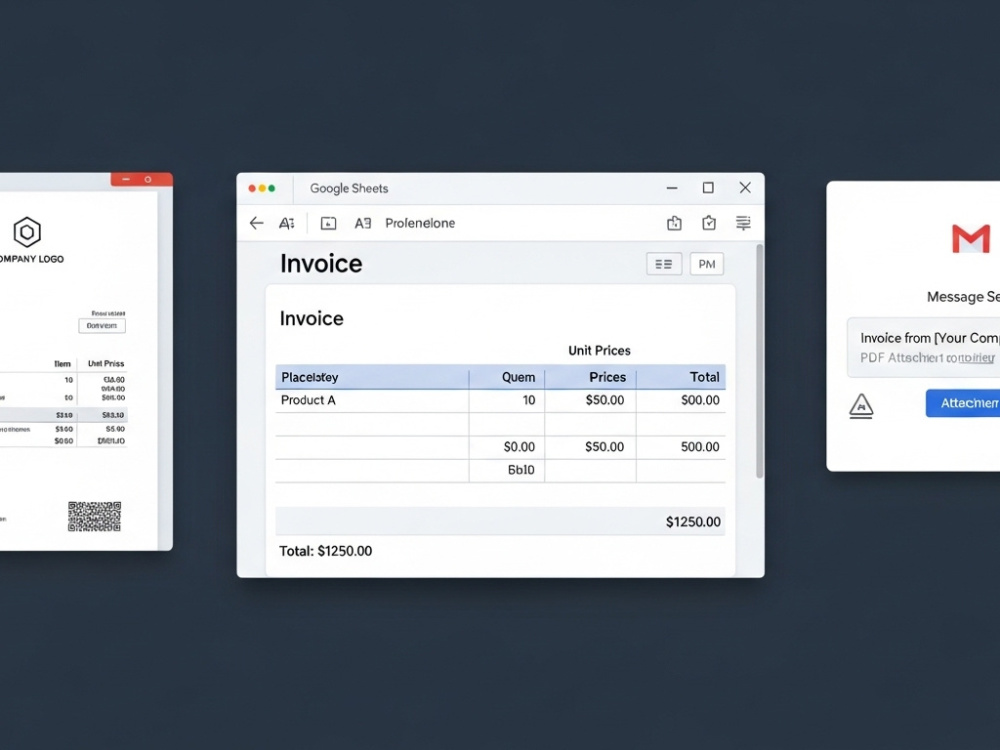Viewport: 1000px width, 750px height.
Task: Click the minimize dash in red PDF title bar
Action: 126,180
